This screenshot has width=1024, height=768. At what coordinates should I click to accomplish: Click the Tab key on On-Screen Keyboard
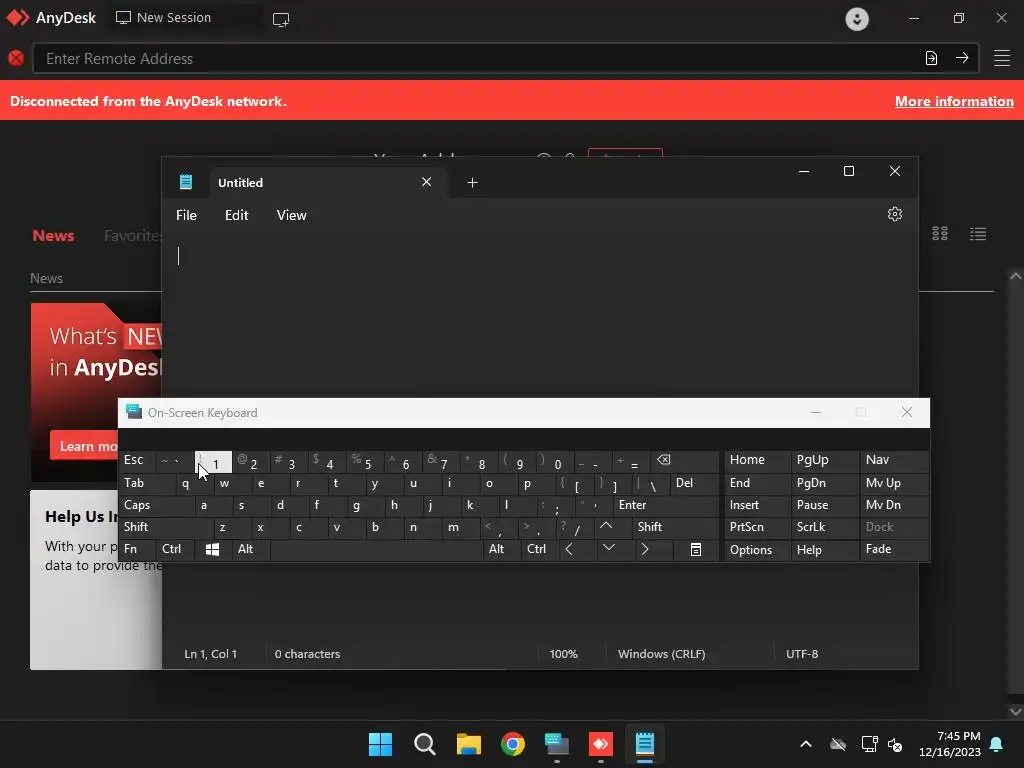146,483
